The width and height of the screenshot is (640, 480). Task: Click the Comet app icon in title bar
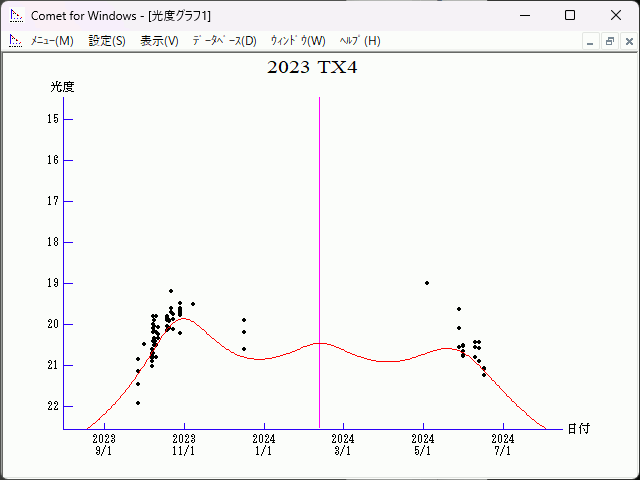(x=17, y=16)
